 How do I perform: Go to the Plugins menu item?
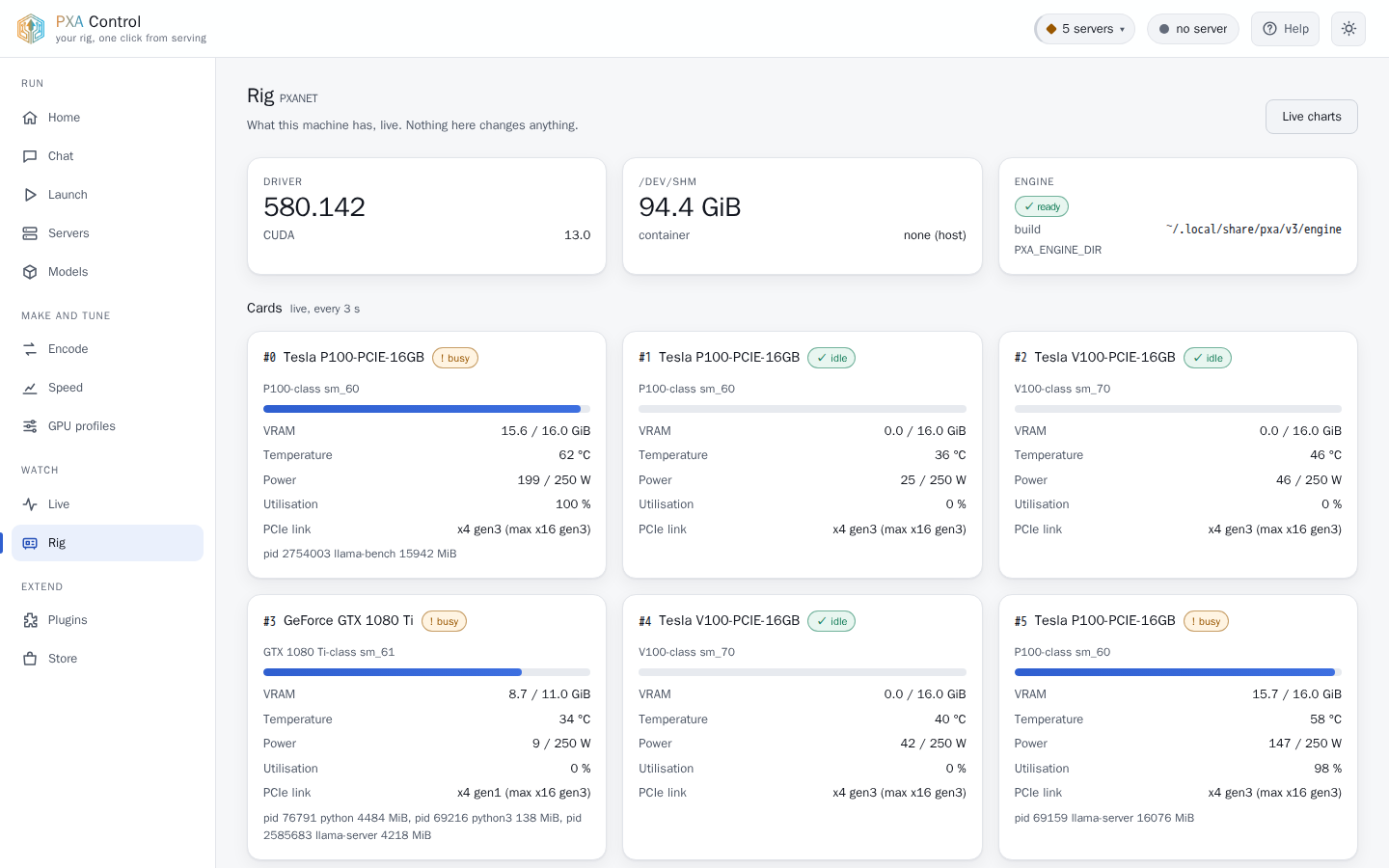(107, 620)
